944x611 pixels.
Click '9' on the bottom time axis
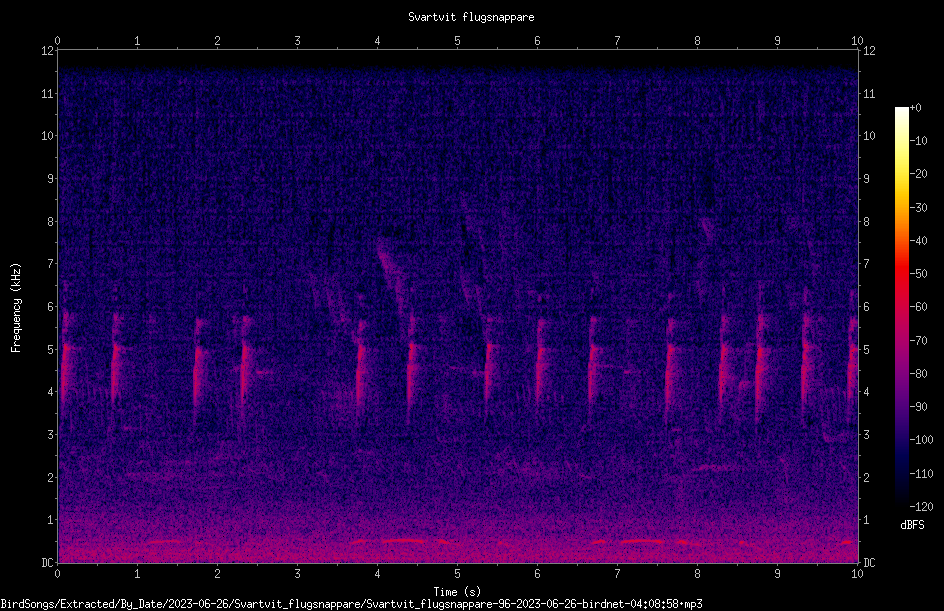click(x=777, y=574)
